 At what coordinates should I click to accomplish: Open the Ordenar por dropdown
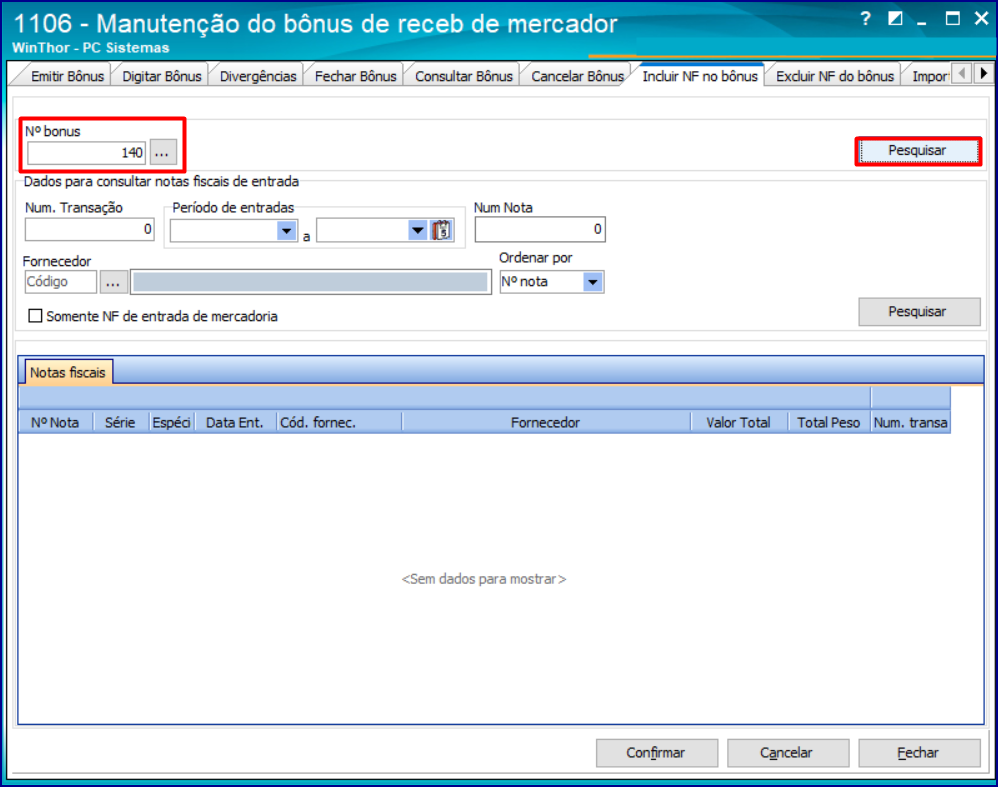click(x=593, y=282)
